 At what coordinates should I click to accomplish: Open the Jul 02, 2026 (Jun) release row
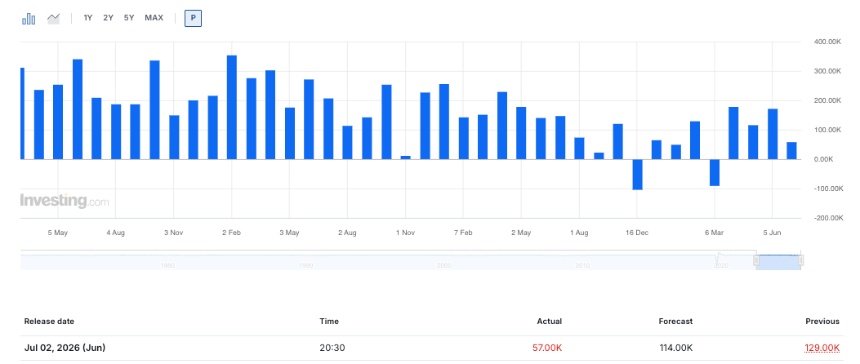(x=430, y=348)
